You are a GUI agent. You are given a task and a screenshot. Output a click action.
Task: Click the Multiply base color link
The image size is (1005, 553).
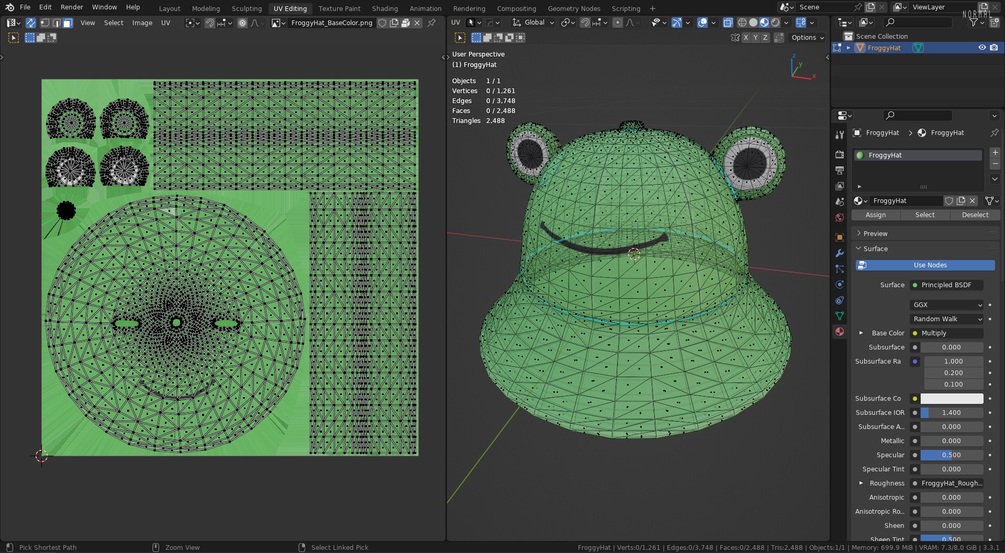click(x=947, y=333)
